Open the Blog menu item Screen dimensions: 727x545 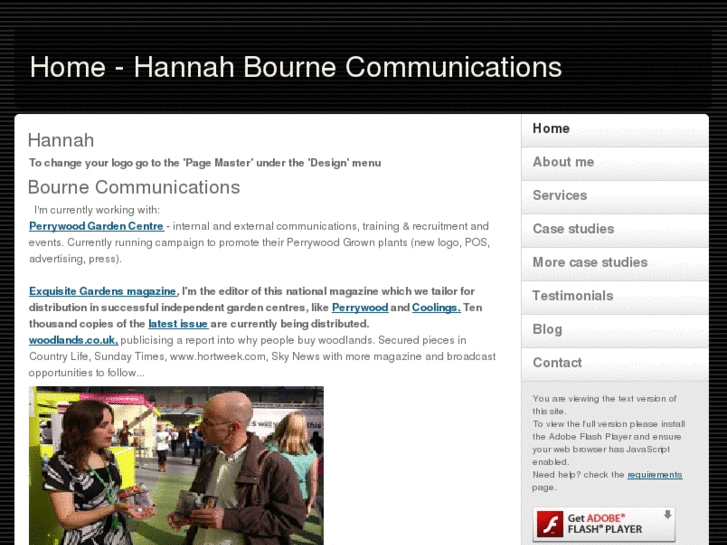pos(615,329)
